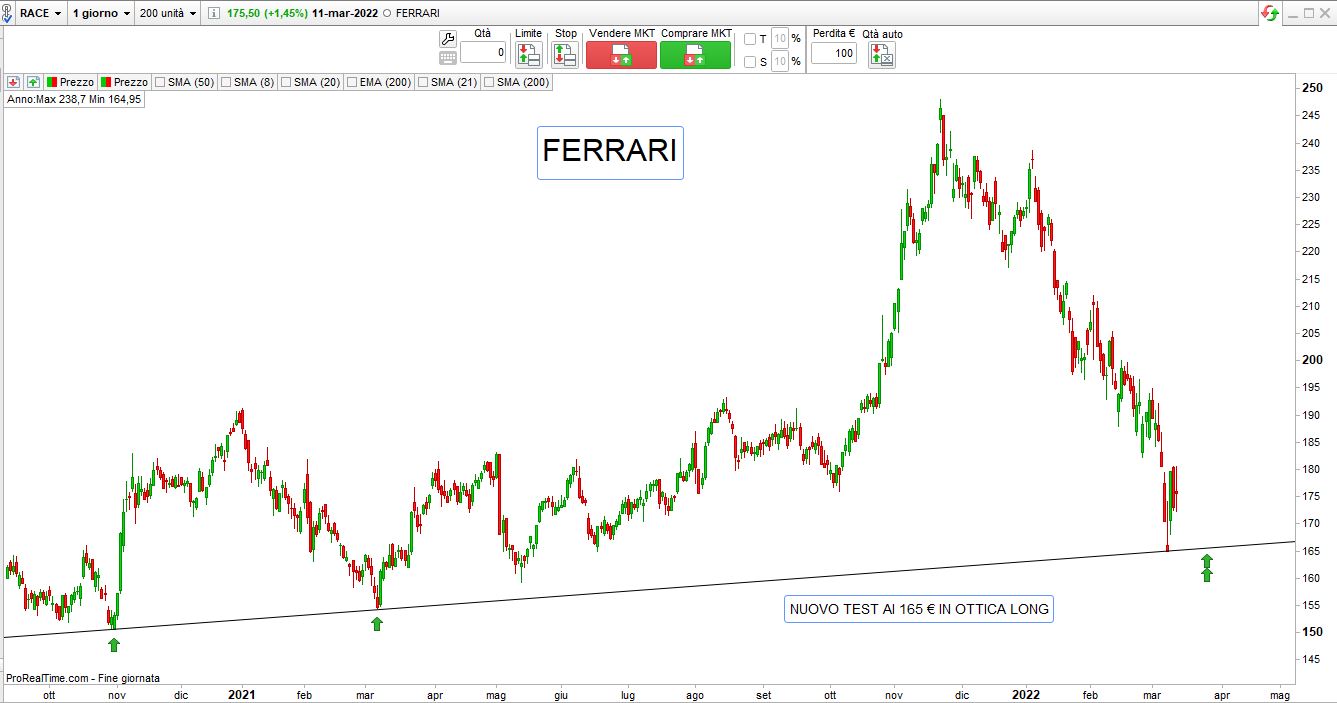The height and width of the screenshot is (703, 1337).
Task: Open the RACE ticker dropdown
Action: (41, 13)
